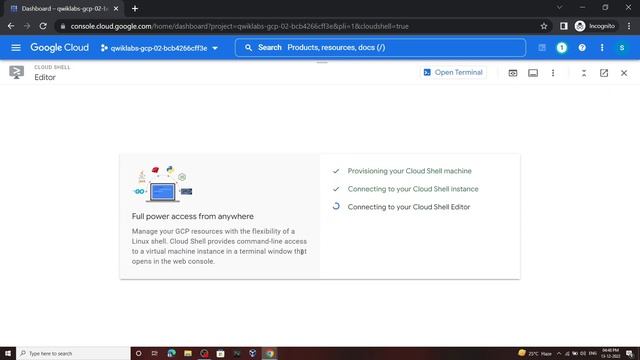Open the Help menu icon
The height and width of the screenshot is (360, 640).
(x=582, y=48)
